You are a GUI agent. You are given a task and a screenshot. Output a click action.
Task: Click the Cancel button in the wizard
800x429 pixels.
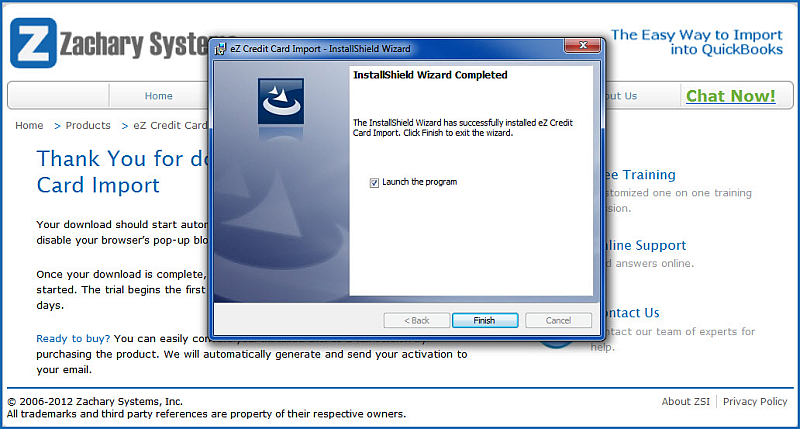pos(558,320)
